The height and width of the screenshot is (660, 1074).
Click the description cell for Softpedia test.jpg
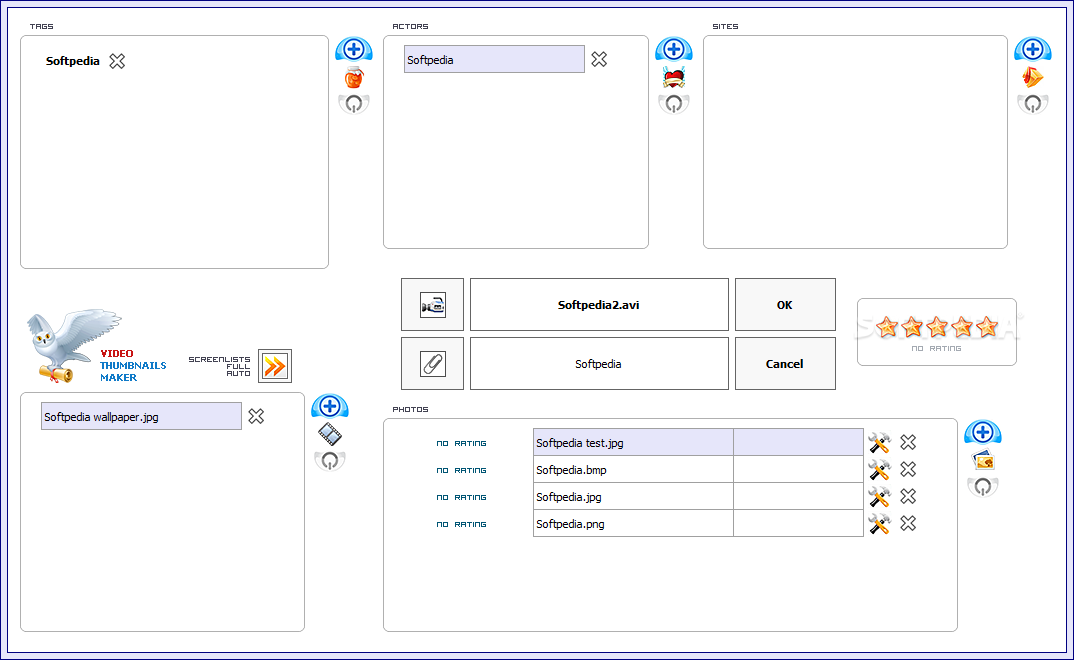(798, 442)
